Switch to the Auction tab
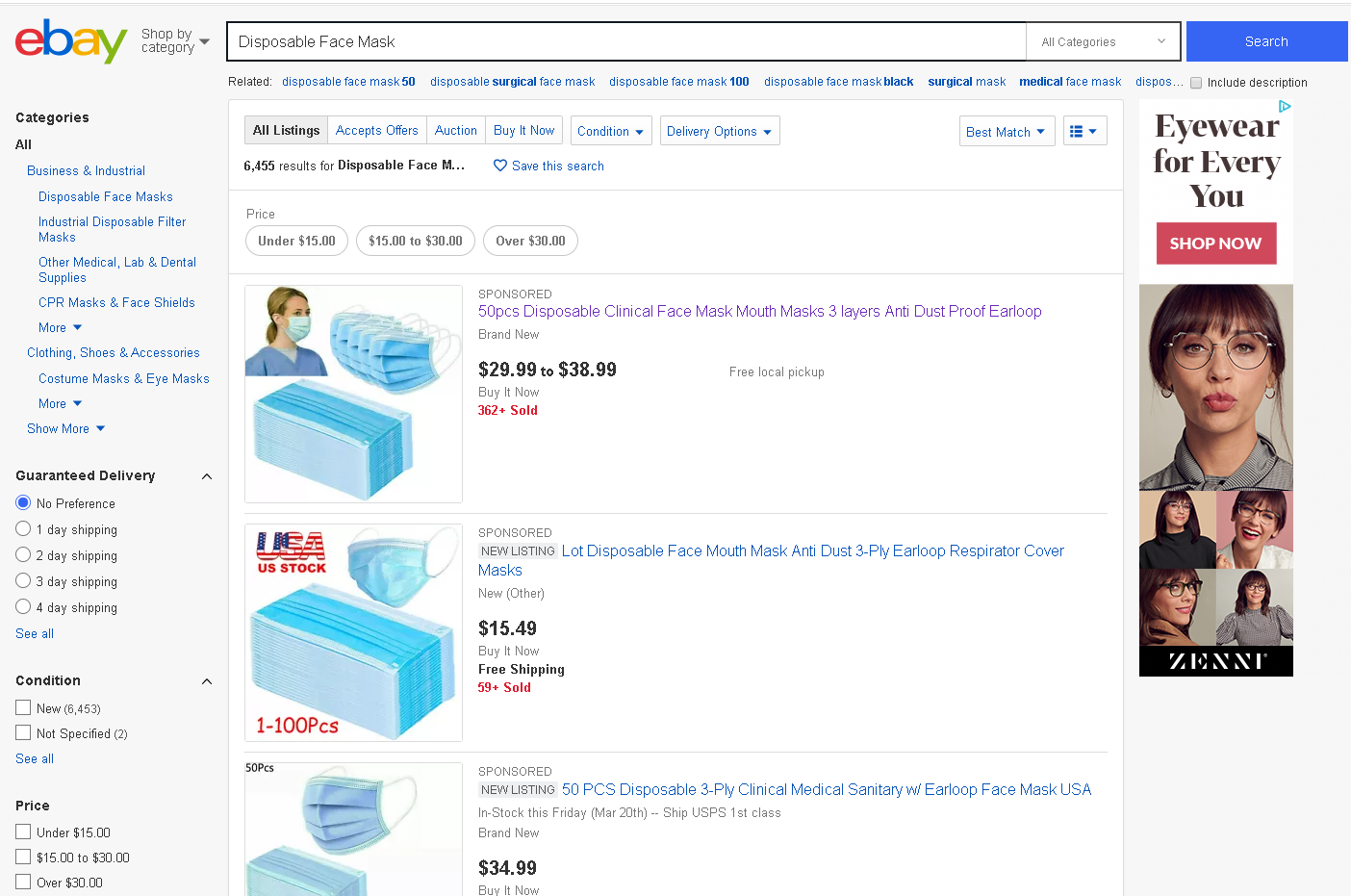This screenshot has width=1351, height=896. pyautogui.click(x=455, y=130)
